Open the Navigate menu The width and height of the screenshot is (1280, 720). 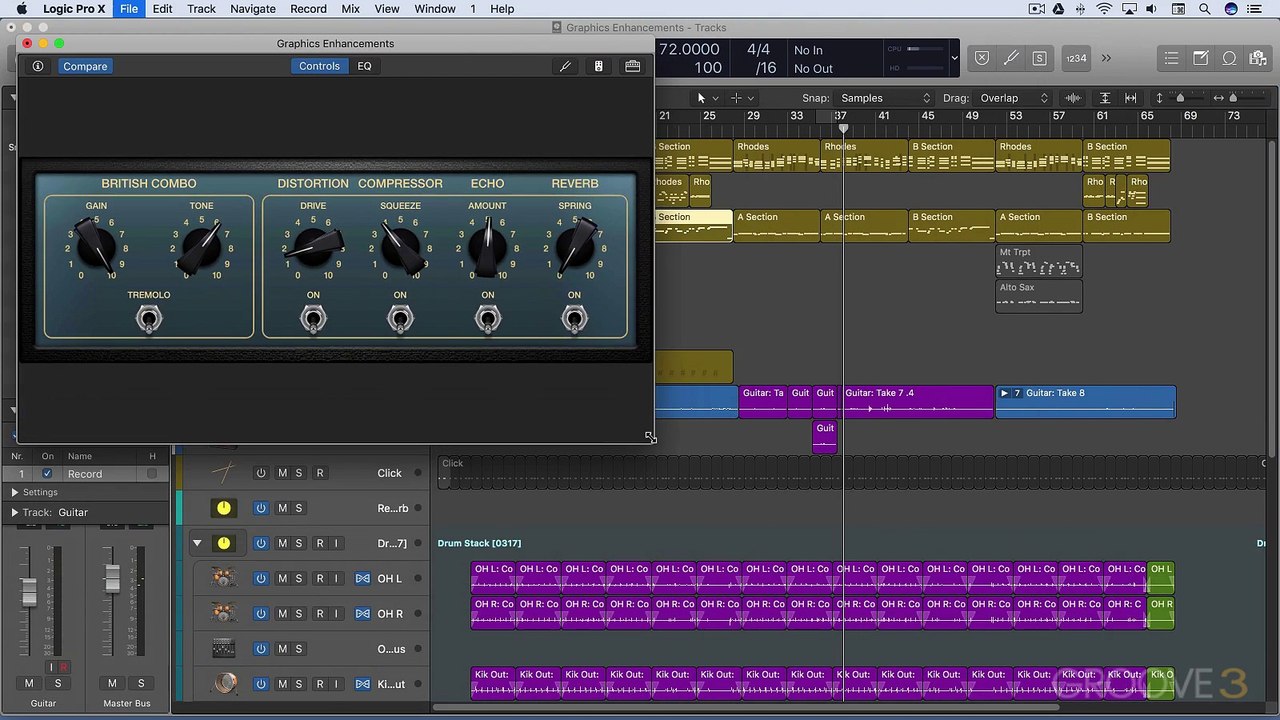253,9
